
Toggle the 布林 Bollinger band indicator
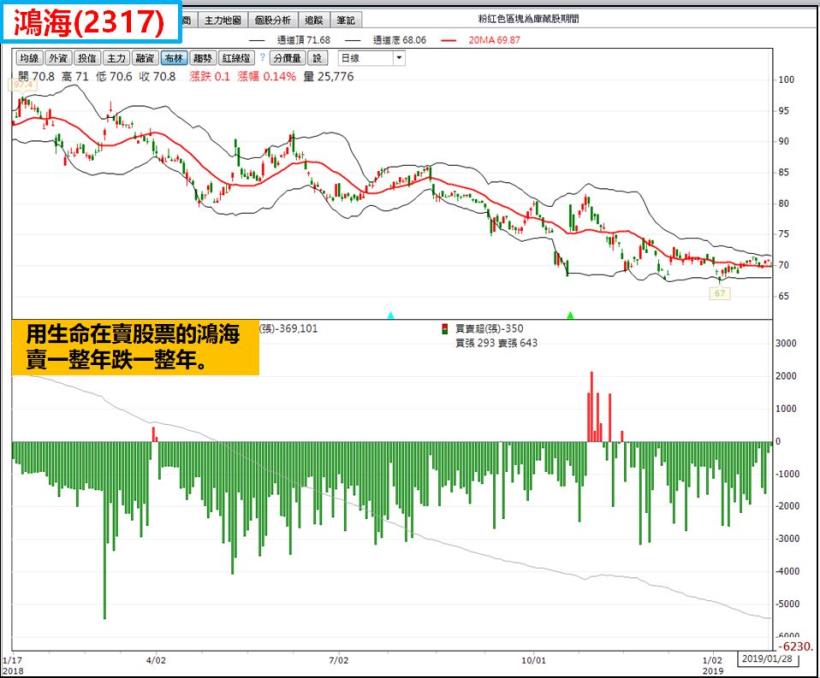click(174, 58)
